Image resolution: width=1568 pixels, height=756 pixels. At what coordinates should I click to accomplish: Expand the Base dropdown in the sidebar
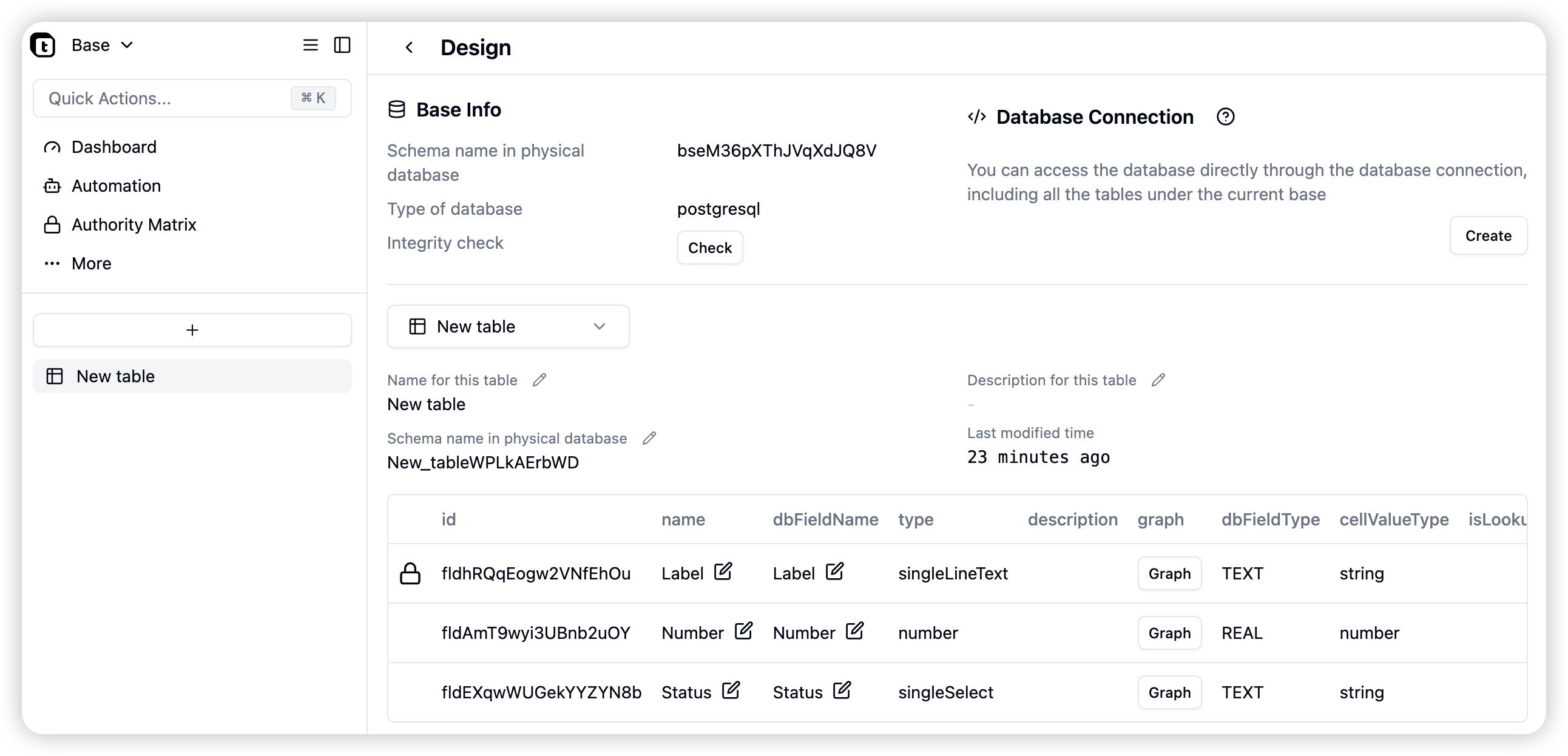(103, 45)
